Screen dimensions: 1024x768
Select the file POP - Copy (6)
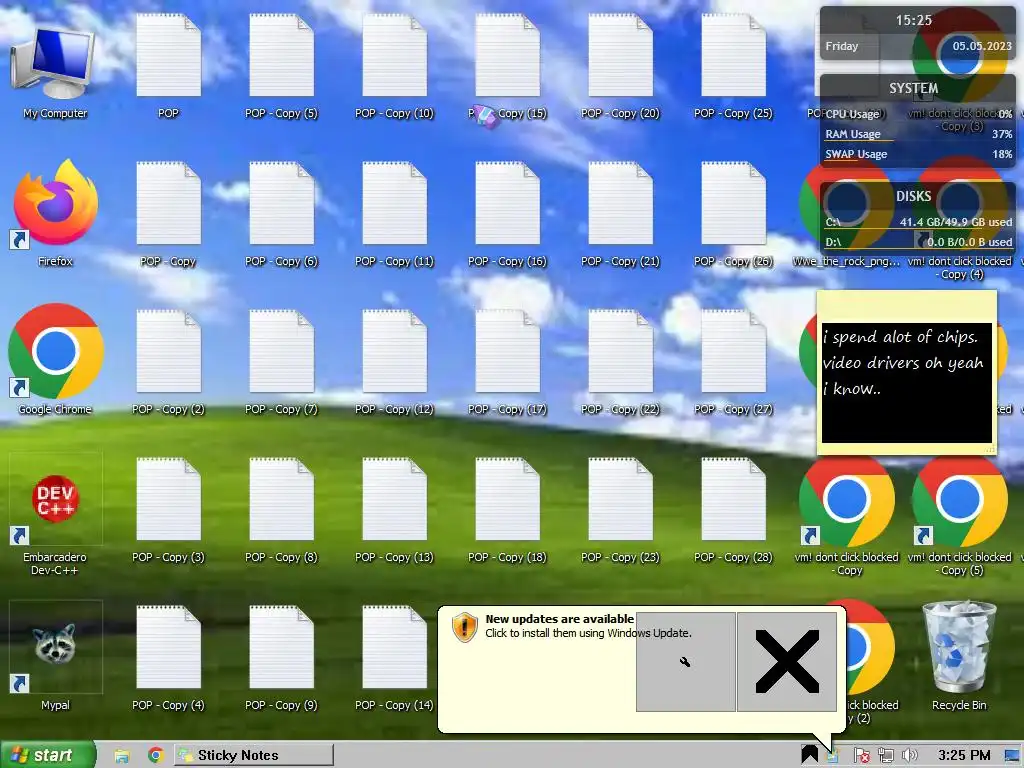[x=281, y=214]
